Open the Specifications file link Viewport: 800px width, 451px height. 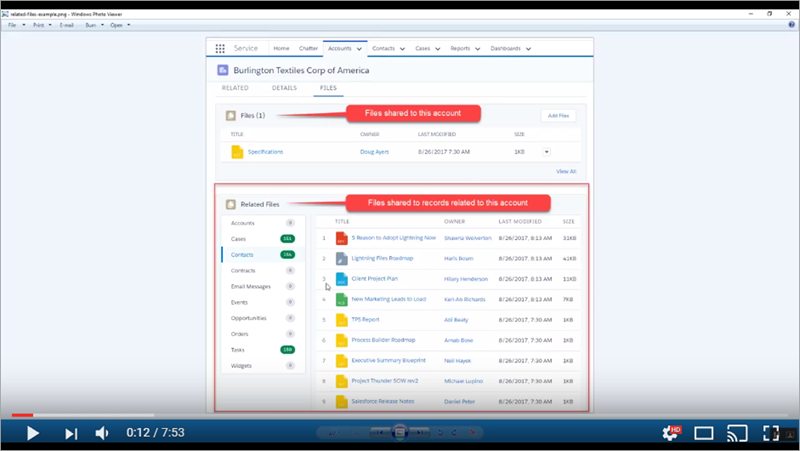click(x=265, y=152)
